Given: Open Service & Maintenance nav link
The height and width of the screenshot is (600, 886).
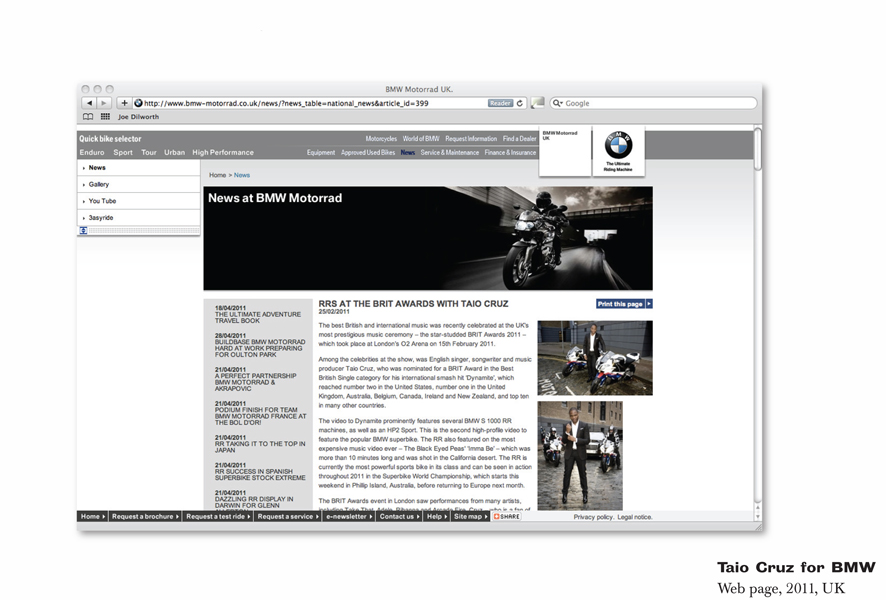Looking at the screenshot, I should 450,153.
